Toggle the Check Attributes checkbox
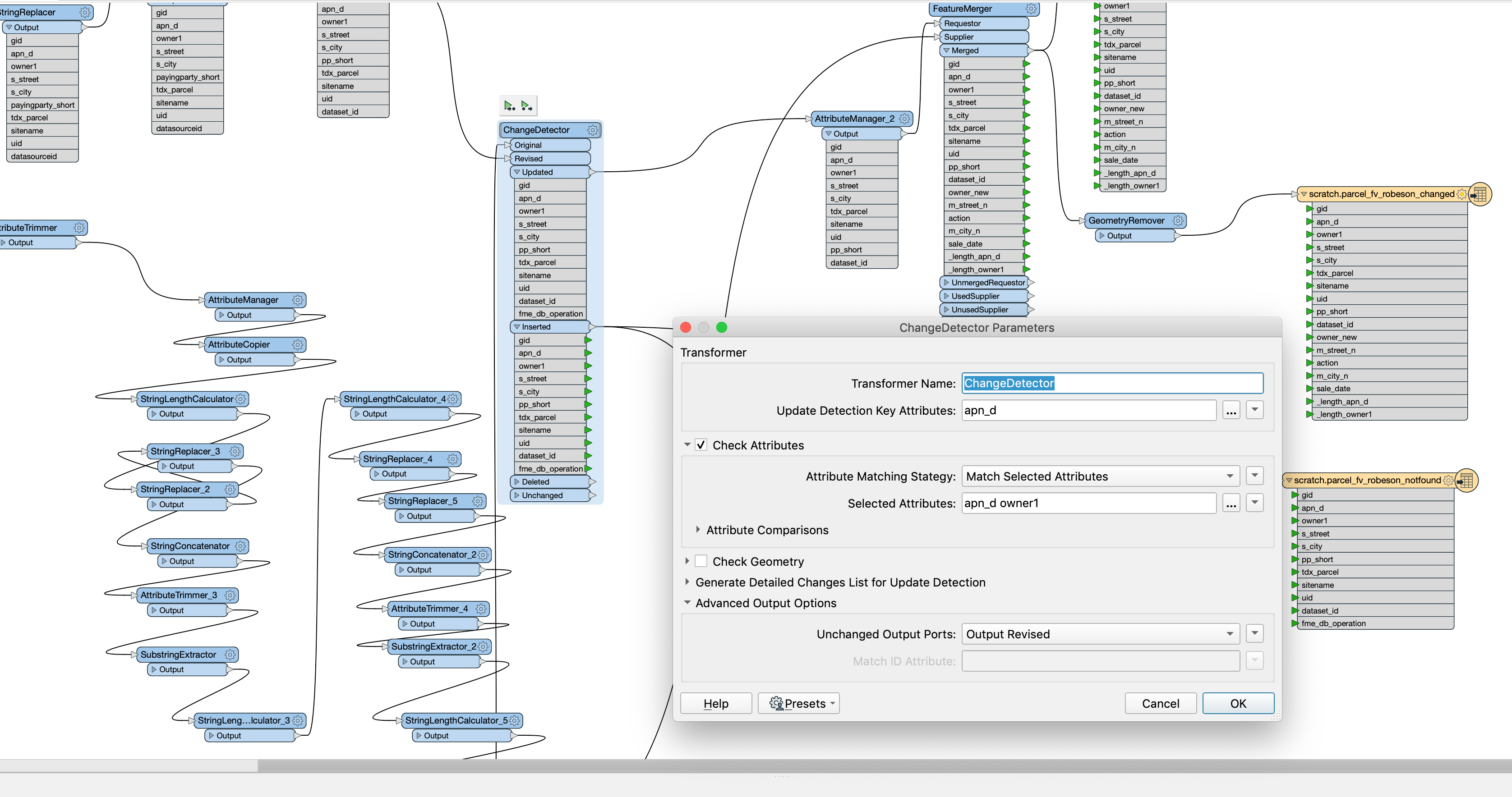1512x797 pixels. pyautogui.click(x=701, y=444)
